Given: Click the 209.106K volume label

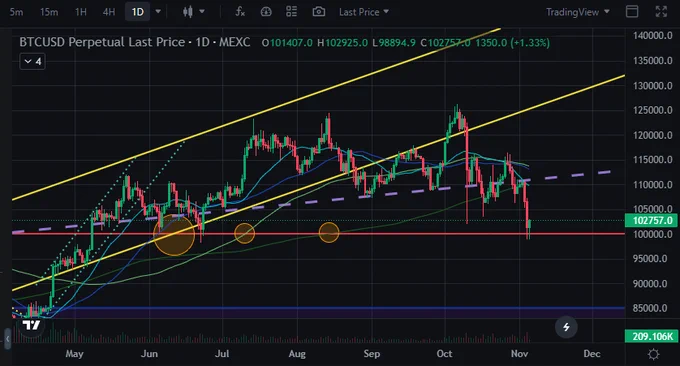Looking at the screenshot, I should [x=652, y=336].
